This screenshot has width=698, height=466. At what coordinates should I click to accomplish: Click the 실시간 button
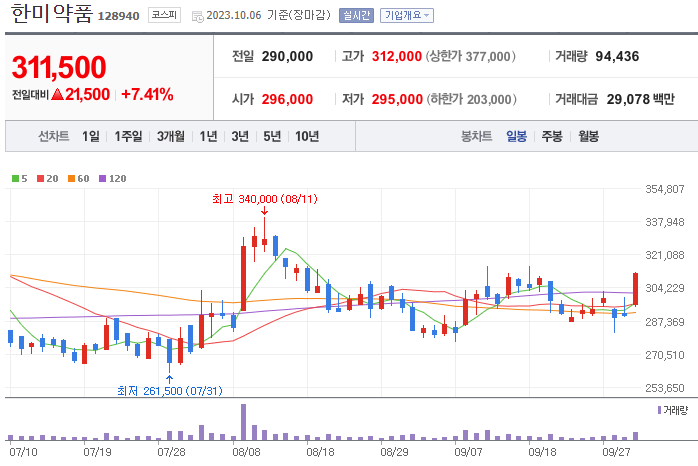(x=356, y=16)
